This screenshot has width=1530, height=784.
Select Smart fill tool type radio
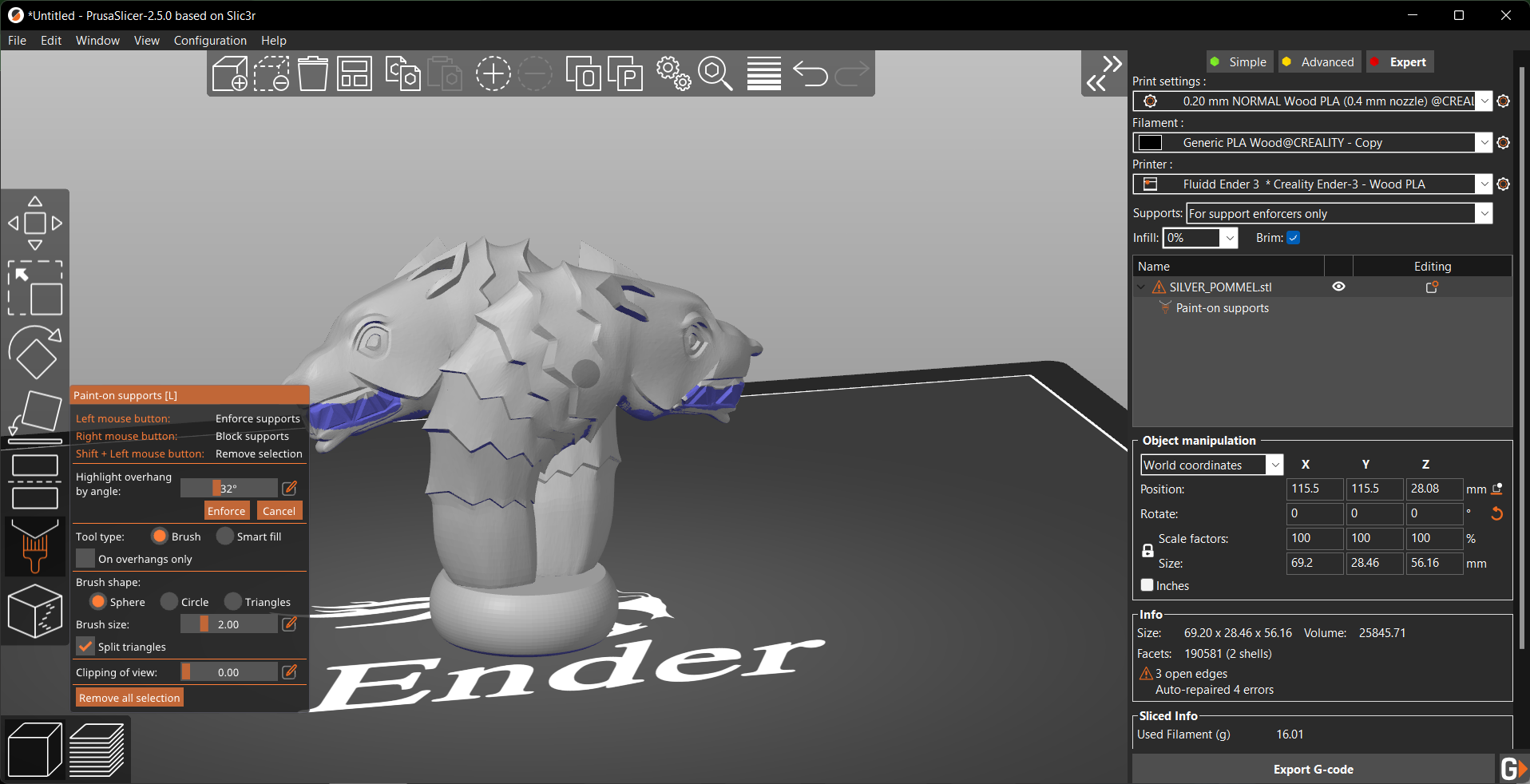(x=225, y=537)
